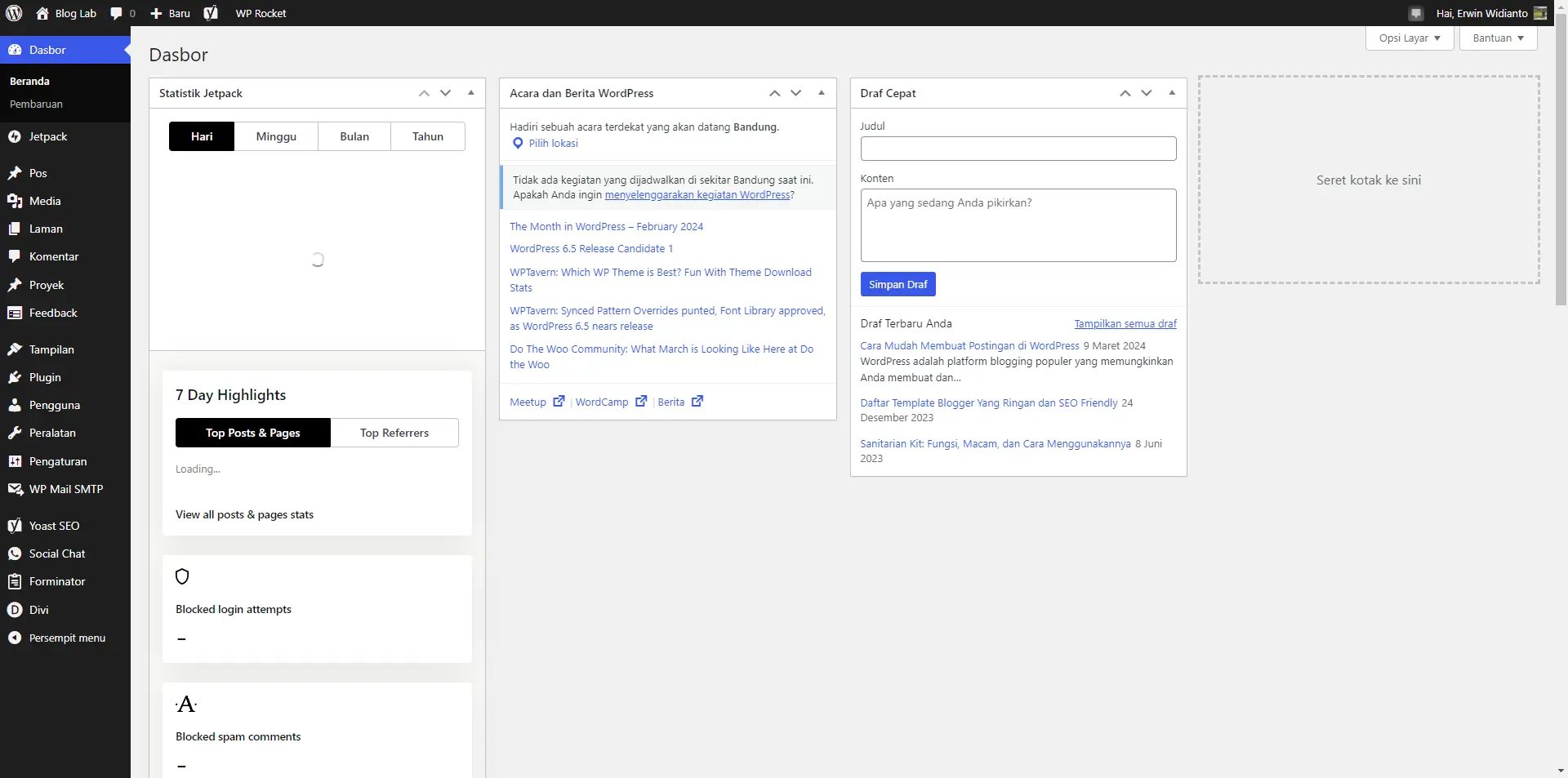
Task: Open the Opsi Layar dropdown
Action: pos(1410,38)
